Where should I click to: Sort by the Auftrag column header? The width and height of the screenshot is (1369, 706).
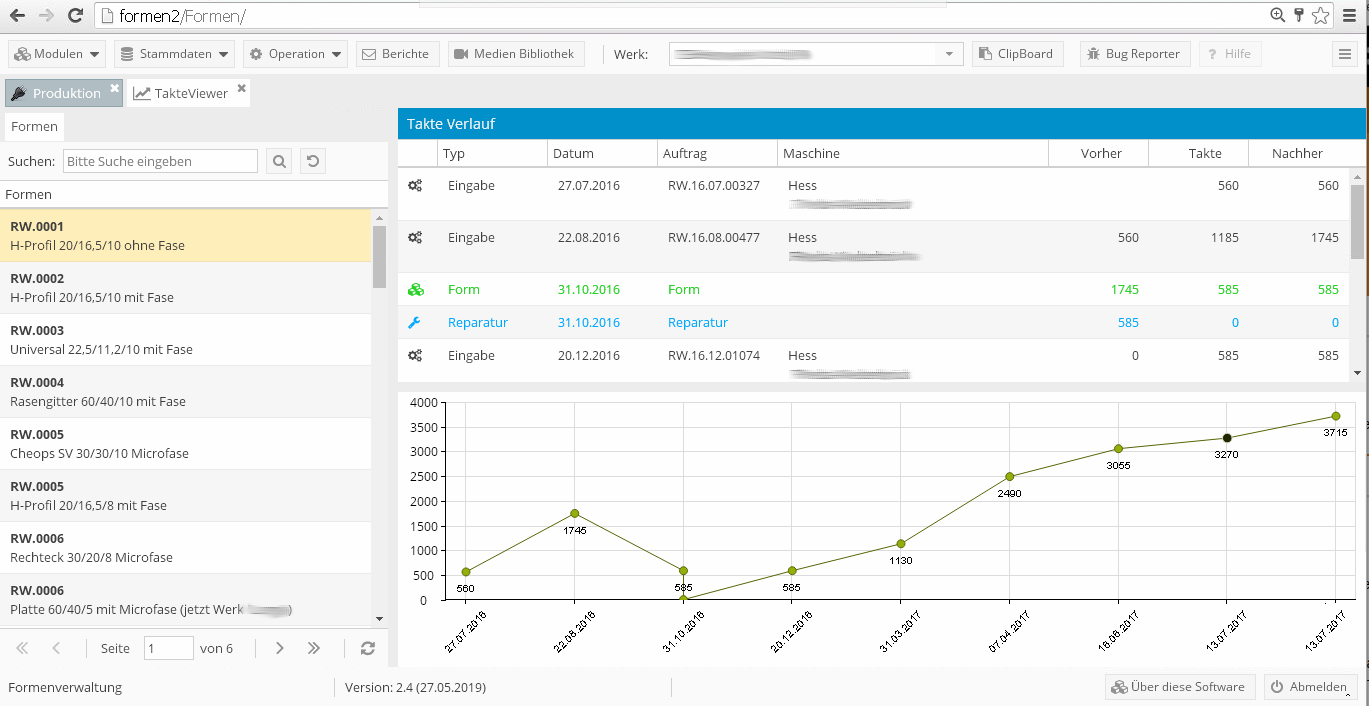tap(718, 153)
